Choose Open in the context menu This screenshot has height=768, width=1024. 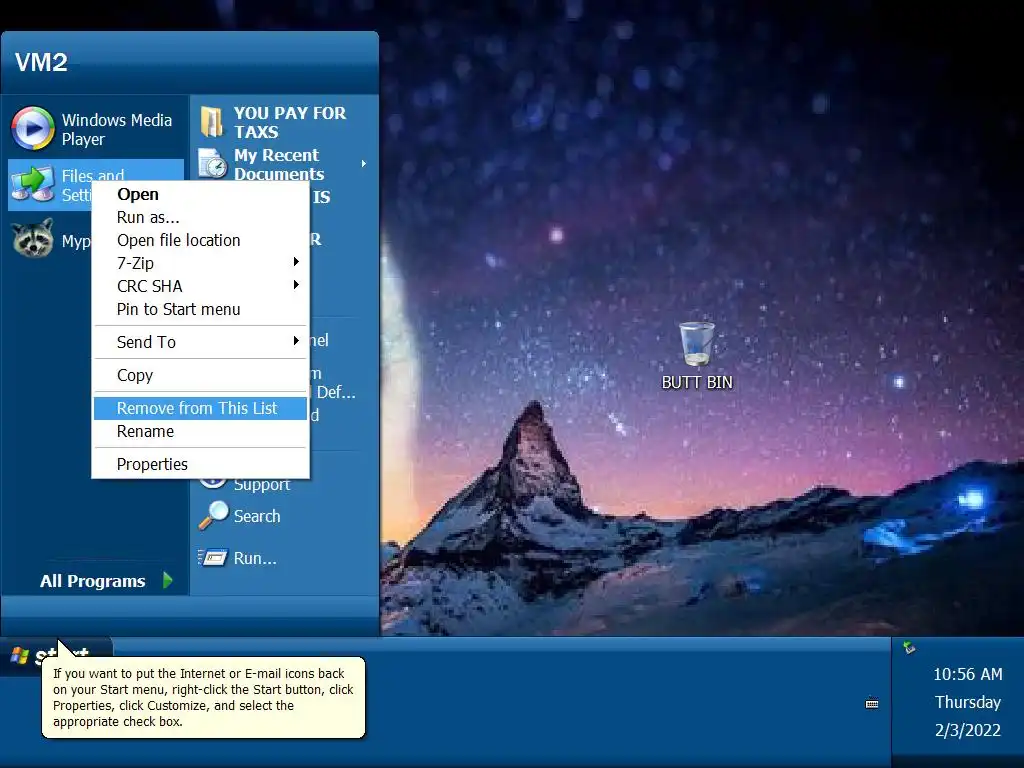[200, 195]
